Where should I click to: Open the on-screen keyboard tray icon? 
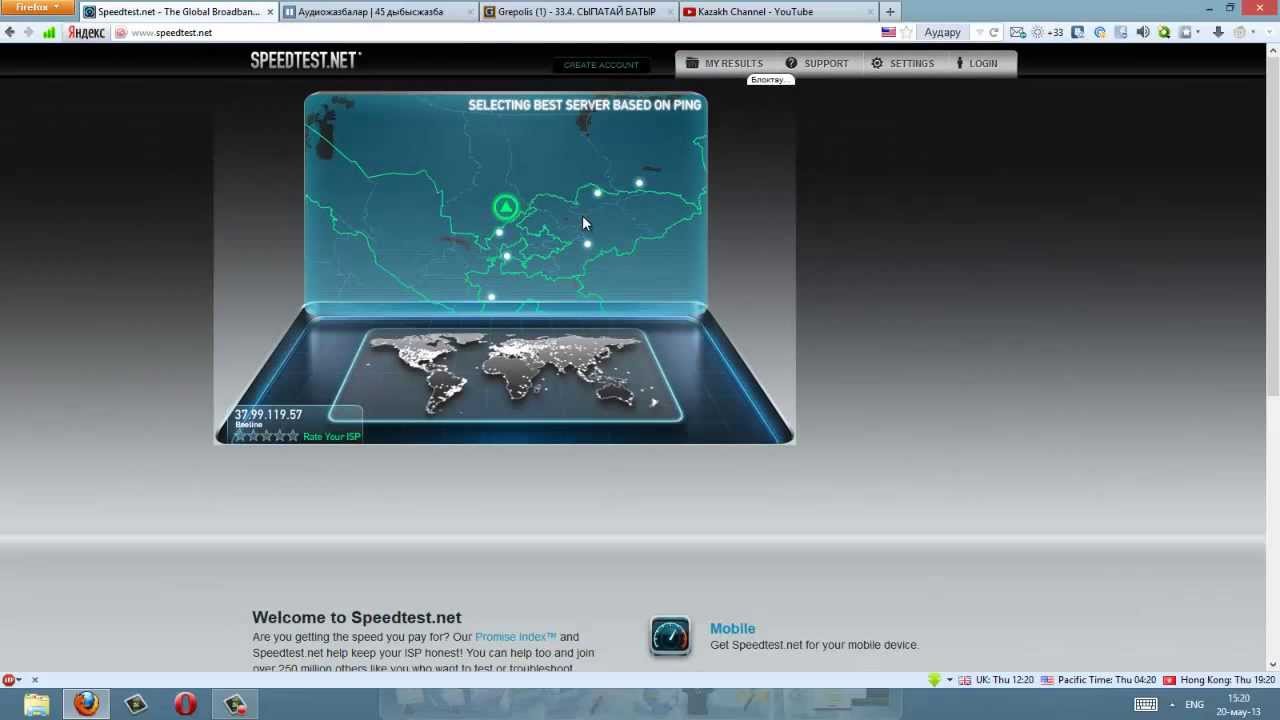(x=1146, y=705)
